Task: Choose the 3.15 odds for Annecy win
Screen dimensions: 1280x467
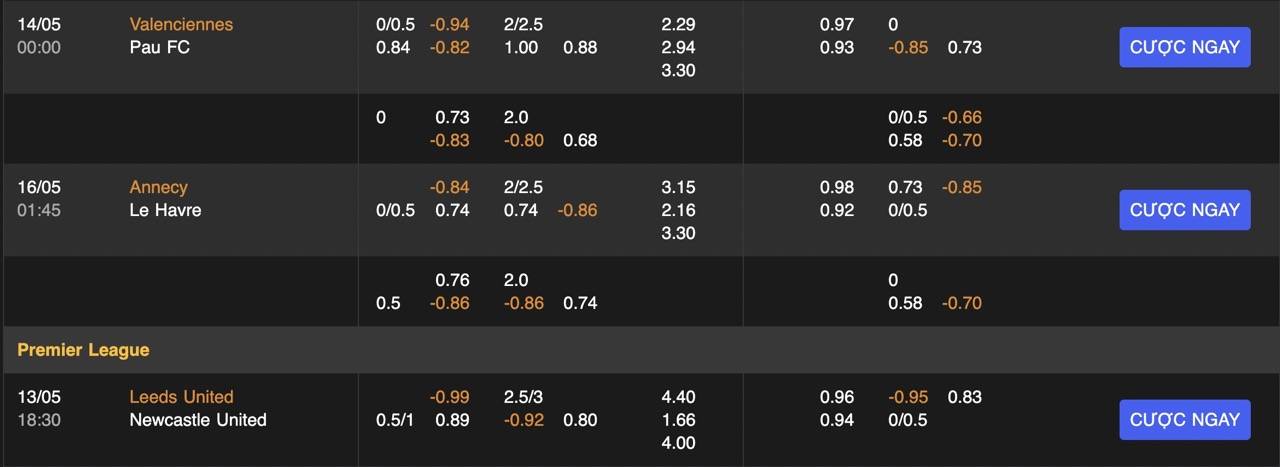Action: click(x=678, y=187)
